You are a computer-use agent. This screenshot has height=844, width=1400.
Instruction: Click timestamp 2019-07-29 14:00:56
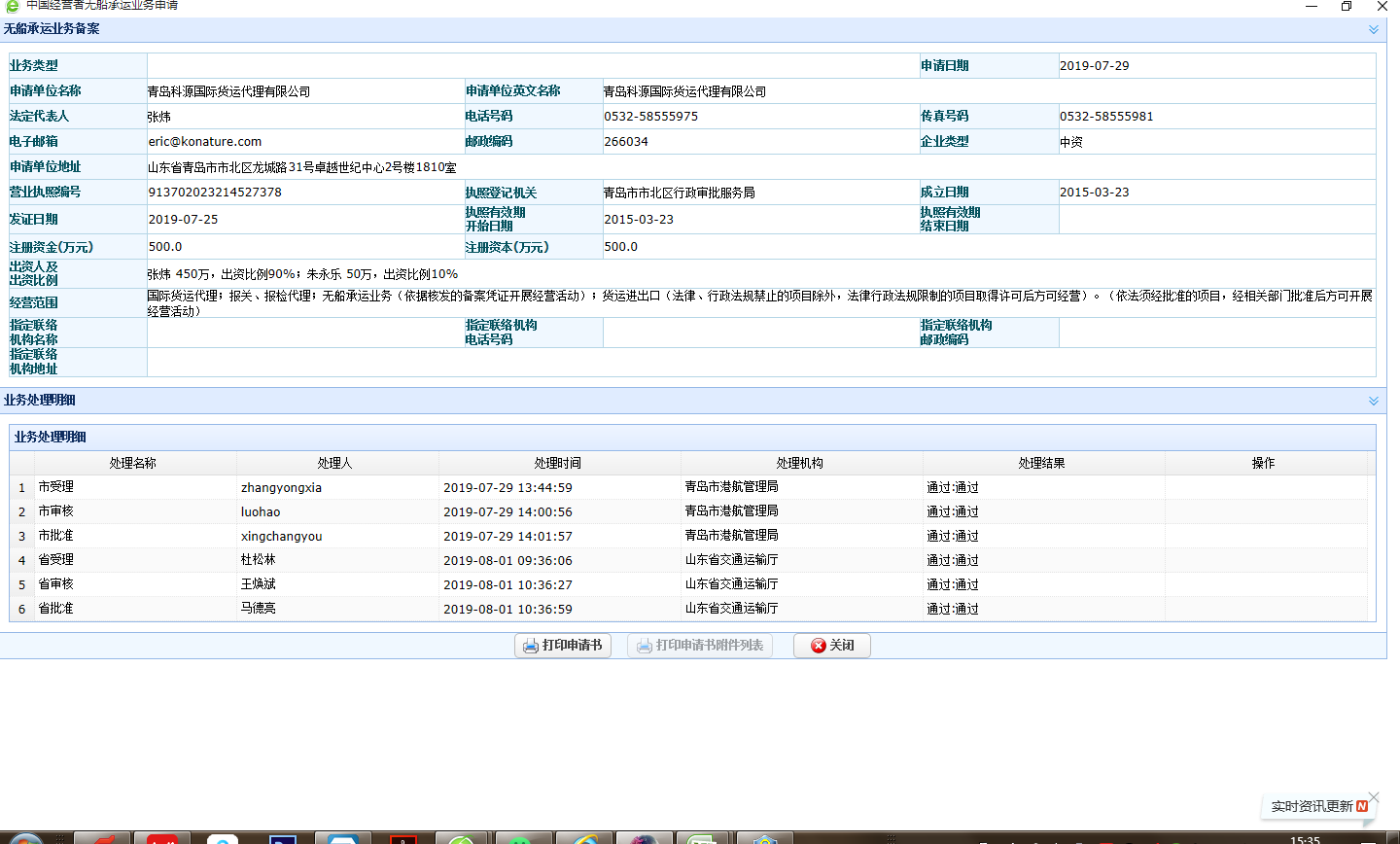pyautogui.click(x=507, y=511)
